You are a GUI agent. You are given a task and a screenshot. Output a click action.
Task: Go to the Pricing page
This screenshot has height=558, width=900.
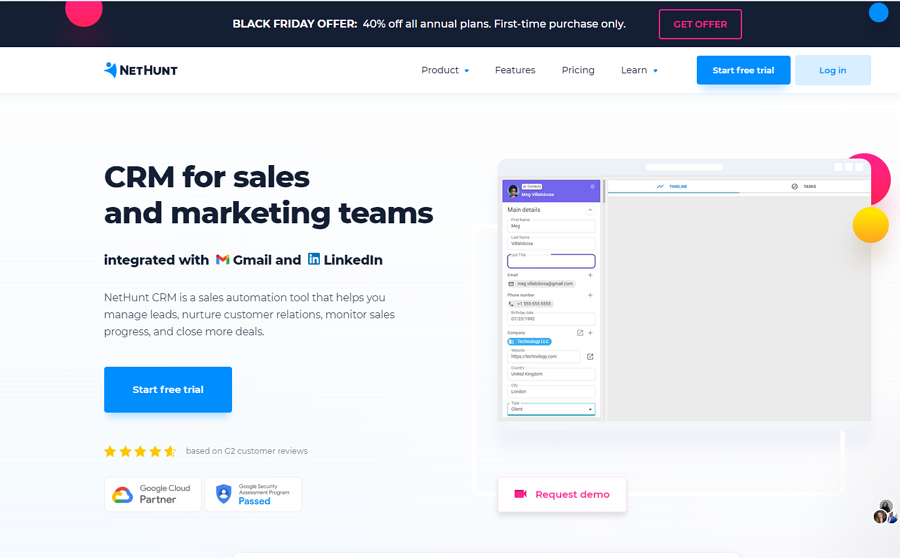[x=578, y=70]
